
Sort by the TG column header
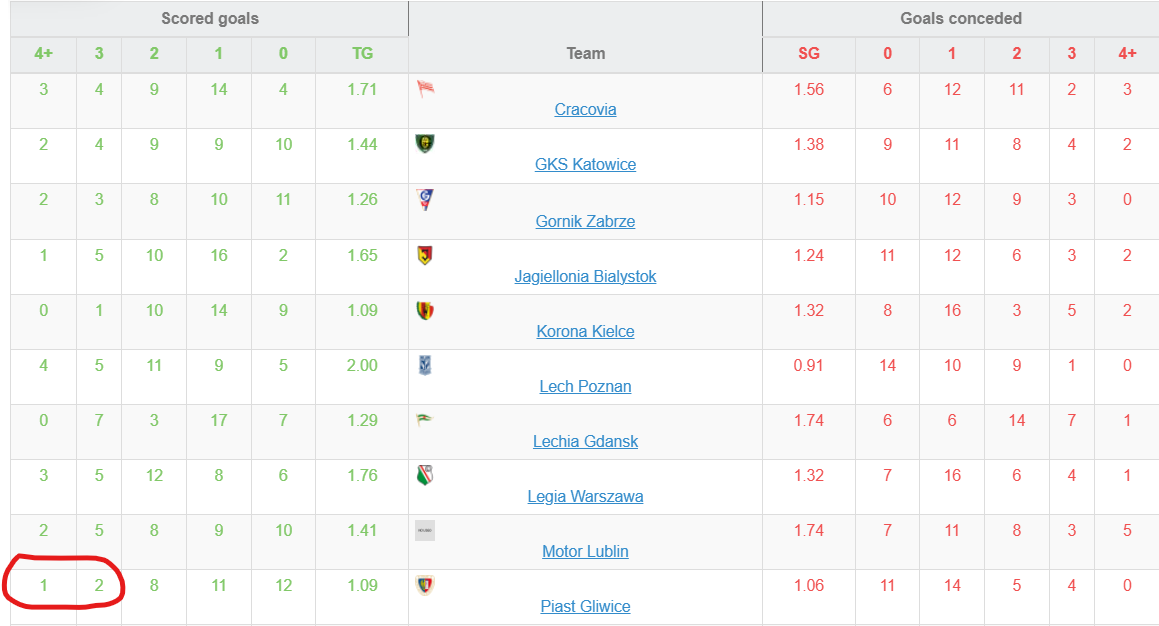pos(362,53)
